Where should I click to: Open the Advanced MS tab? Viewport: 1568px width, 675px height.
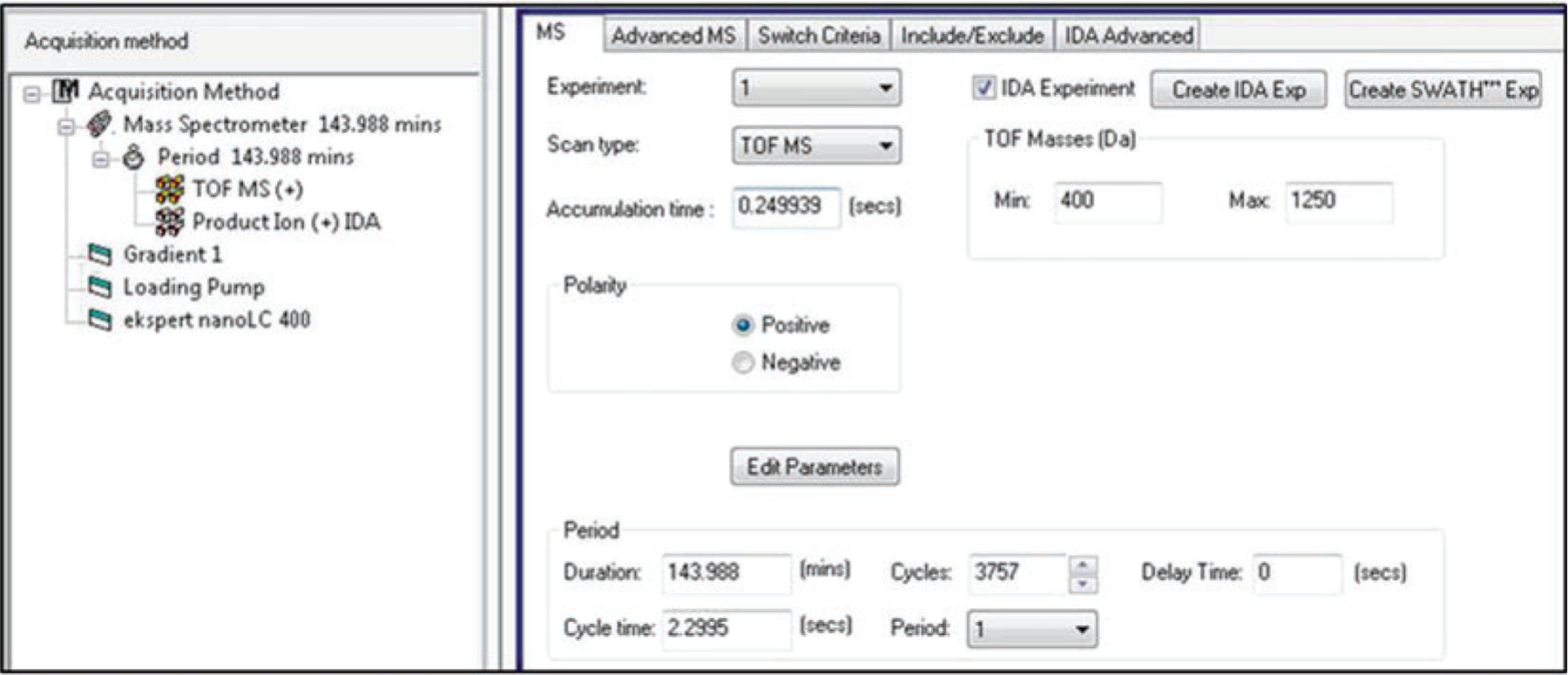(x=673, y=36)
